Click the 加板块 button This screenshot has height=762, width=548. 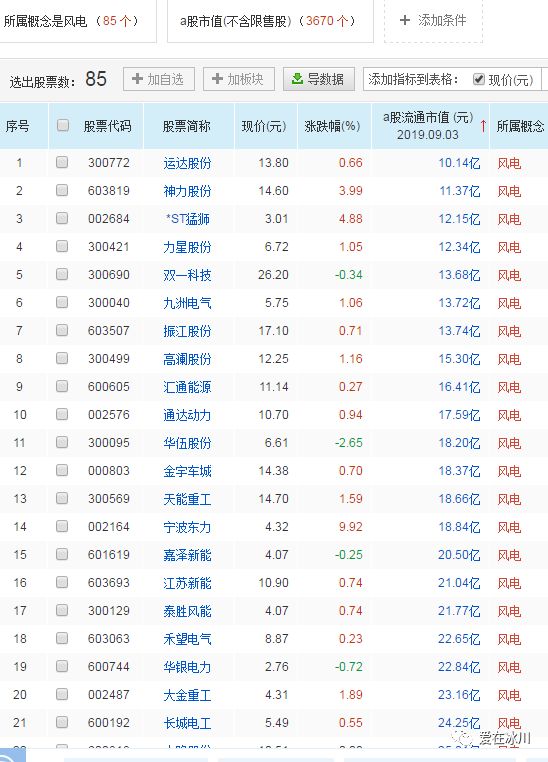pyautogui.click(x=239, y=79)
